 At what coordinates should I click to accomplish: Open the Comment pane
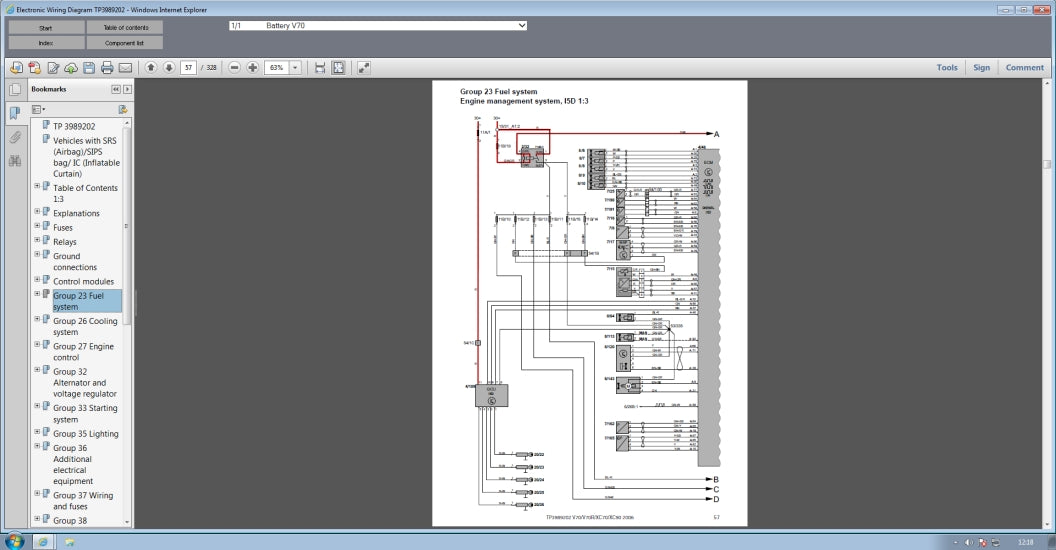1024,68
